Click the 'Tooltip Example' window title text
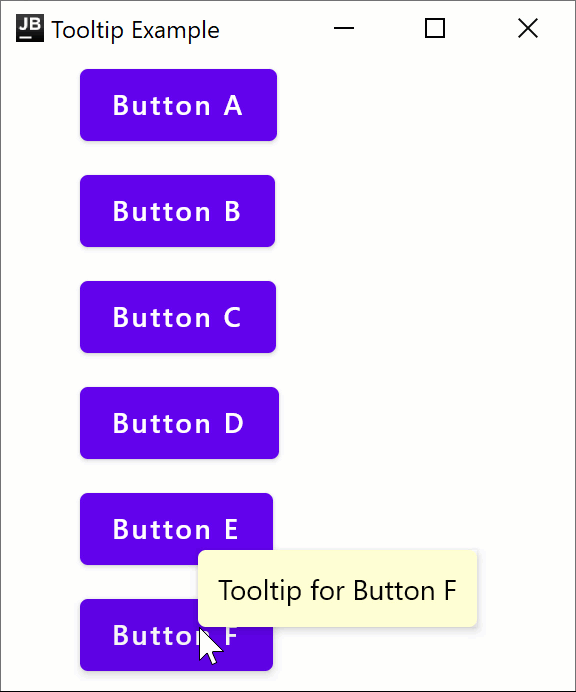The image size is (576, 692). tap(135, 30)
